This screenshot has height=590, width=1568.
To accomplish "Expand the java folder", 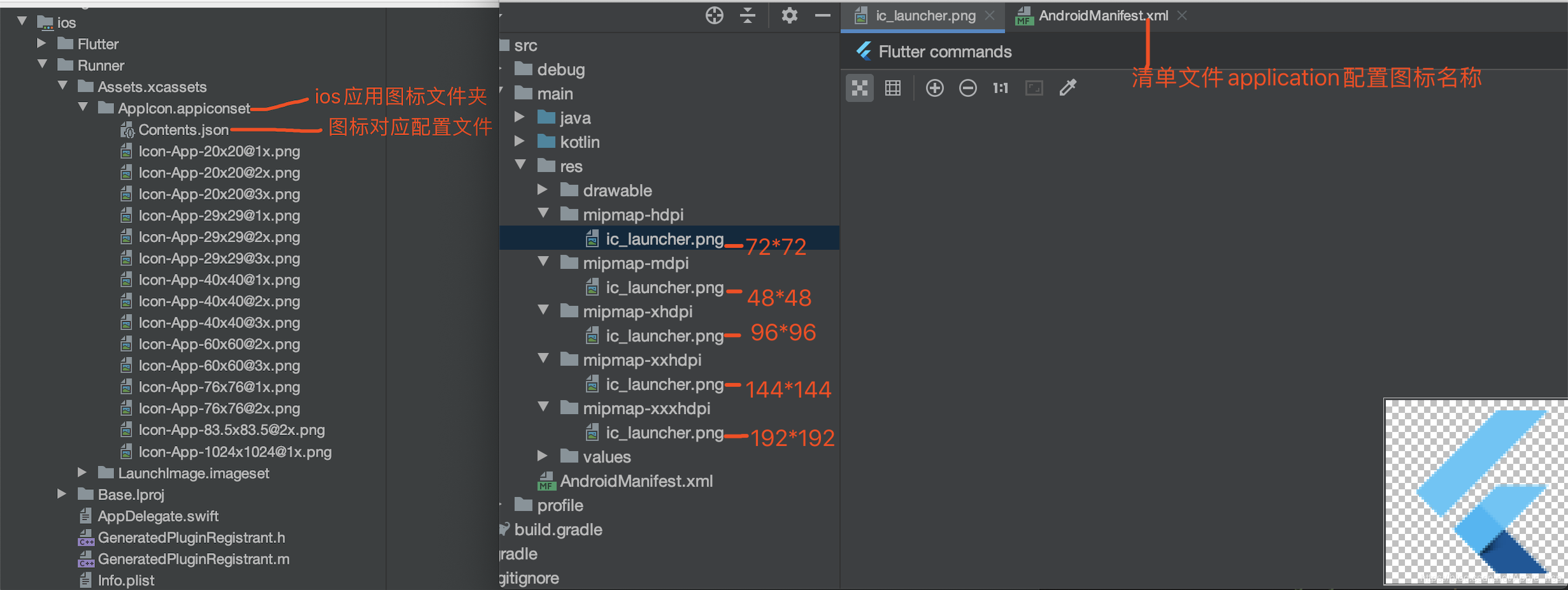I will (519, 117).
